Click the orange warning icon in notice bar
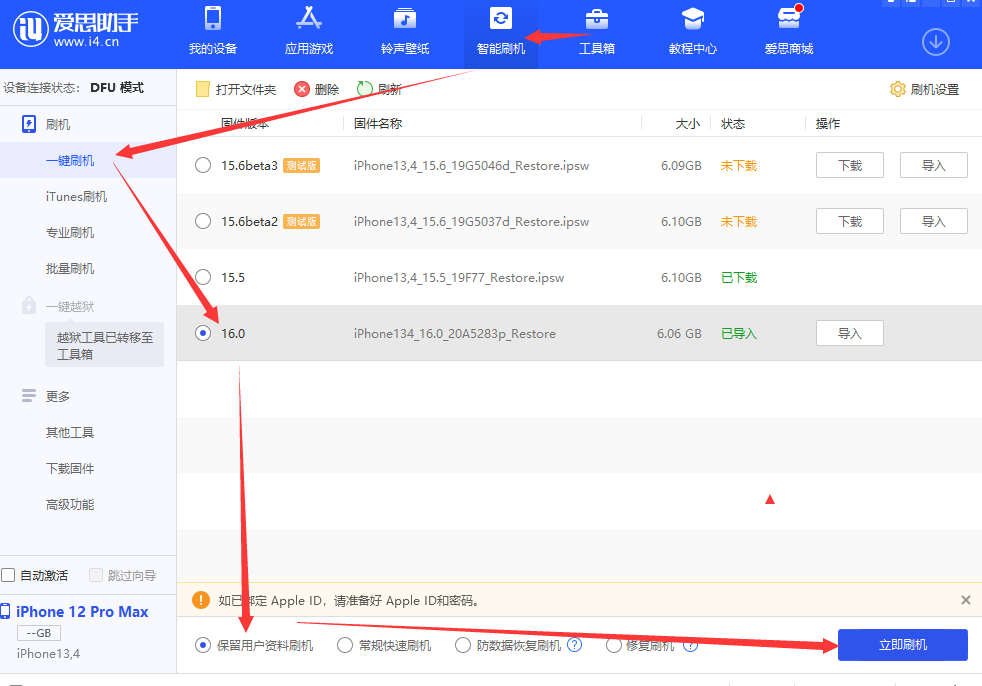The width and height of the screenshot is (982, 686). [x=201, y=600]
